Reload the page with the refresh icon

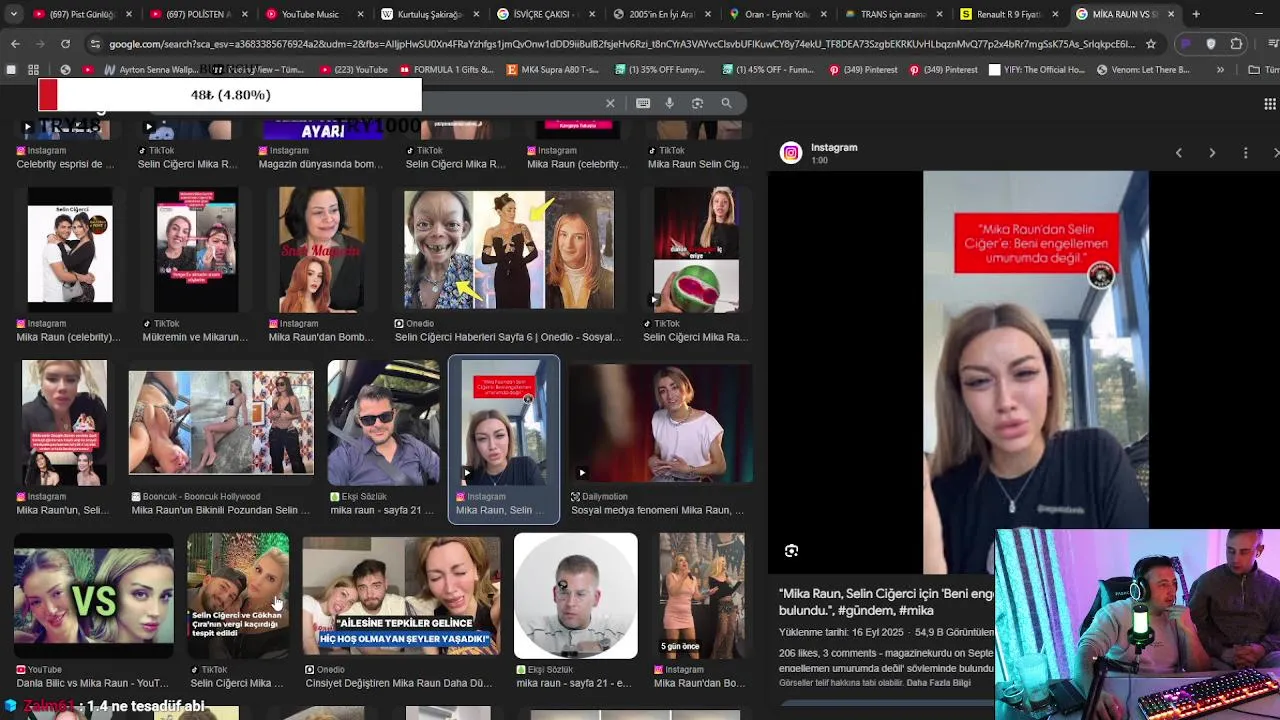click(x=65, y=44)
